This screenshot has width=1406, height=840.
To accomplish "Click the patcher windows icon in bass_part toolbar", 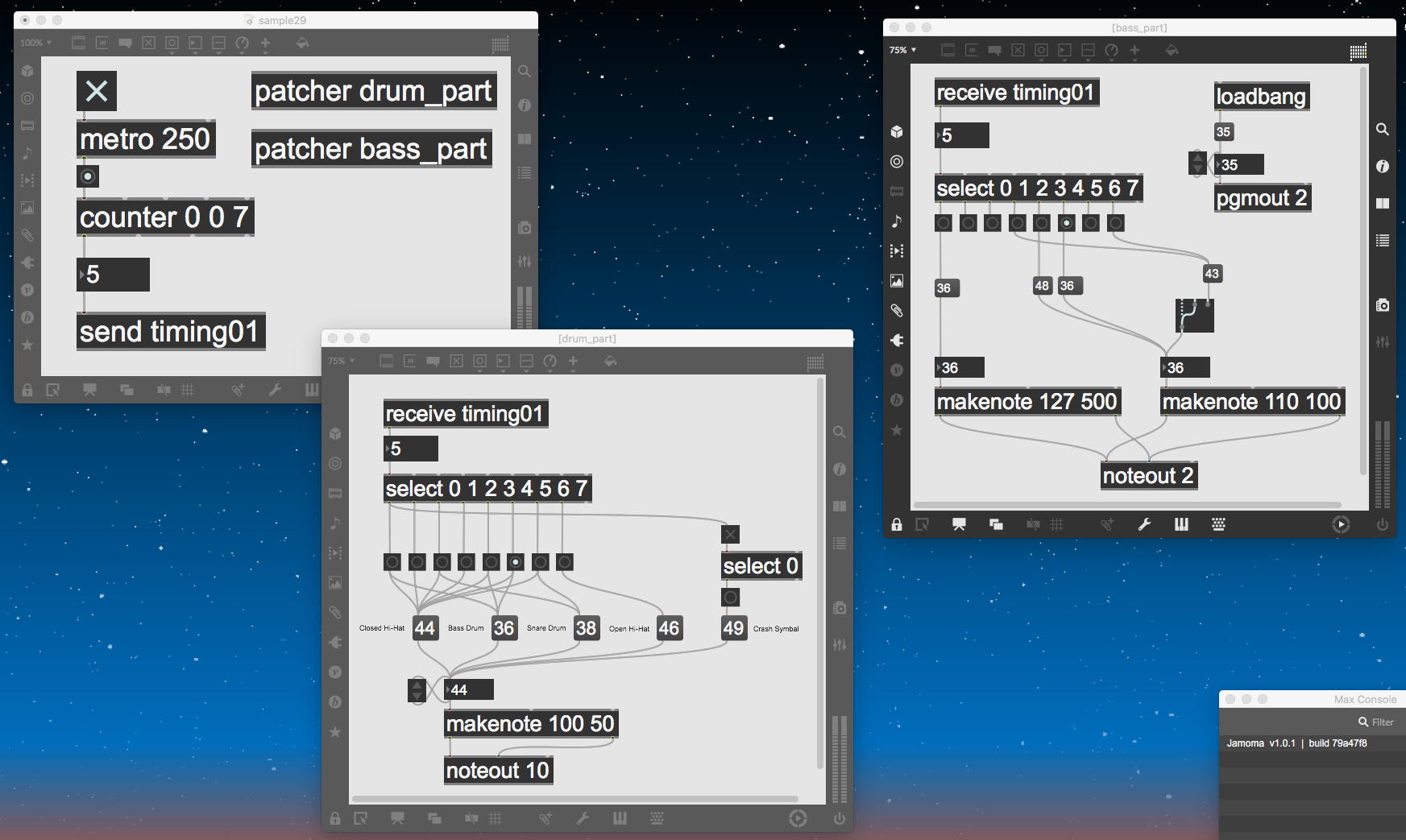I will tap(996, 524).
